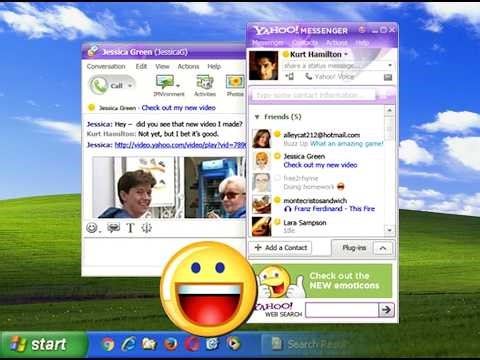Select Lara Sampson contact
480x360 pixels.
coord(305,223)
